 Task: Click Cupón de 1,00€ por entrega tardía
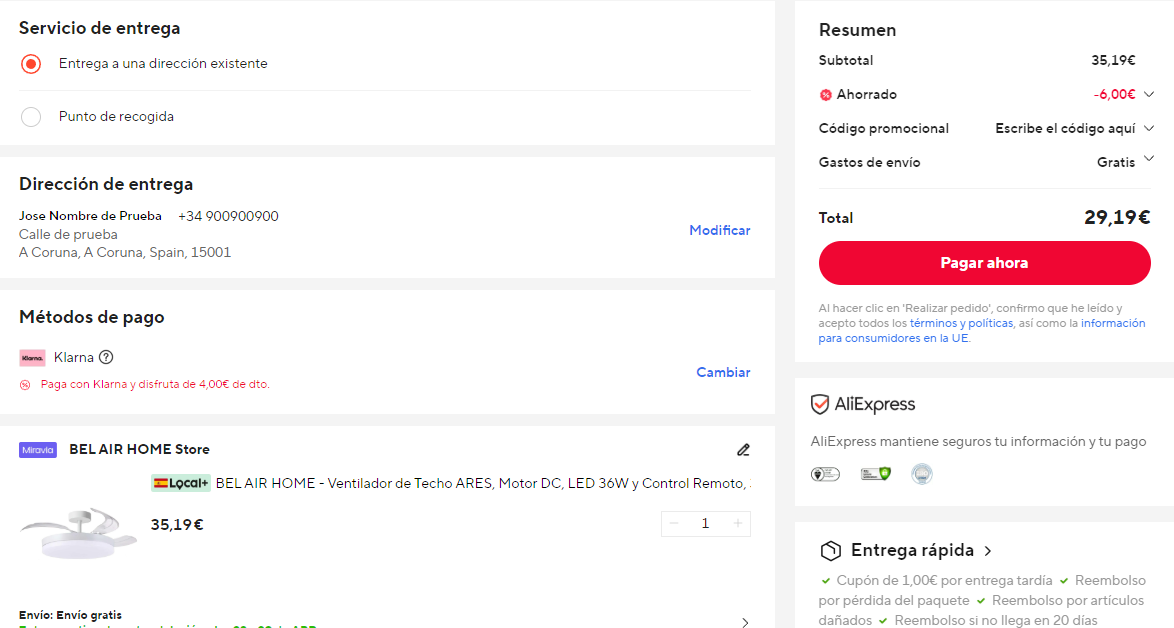pos(946,581)
